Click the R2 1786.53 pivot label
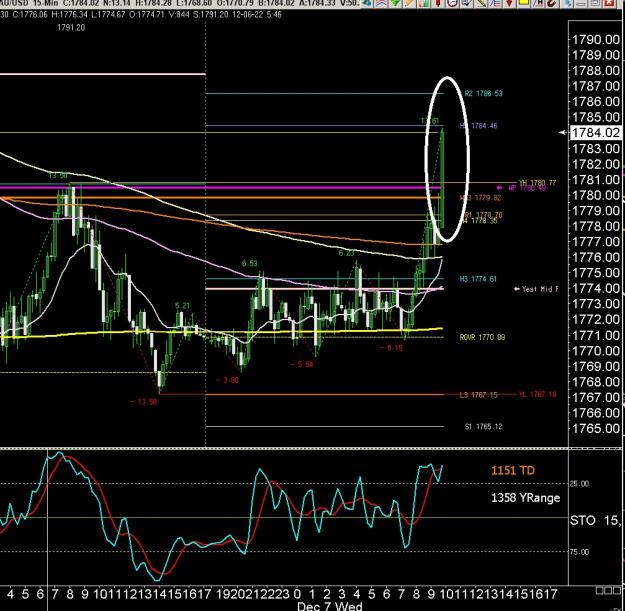Image resolution: width=625 pixels, height=611 pixels. pyautogui.click(x=483, y=94)
